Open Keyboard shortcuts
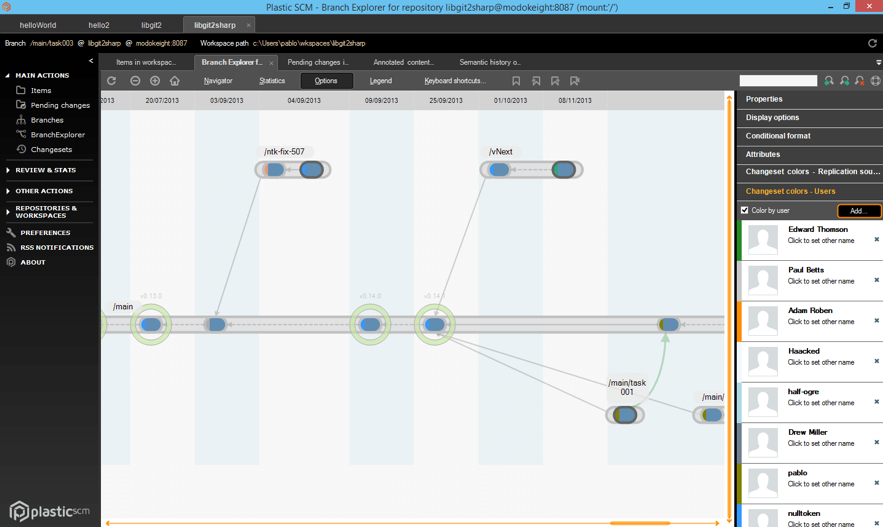The height and width of the screenshot is (527, 883). [x=454, y=81]
